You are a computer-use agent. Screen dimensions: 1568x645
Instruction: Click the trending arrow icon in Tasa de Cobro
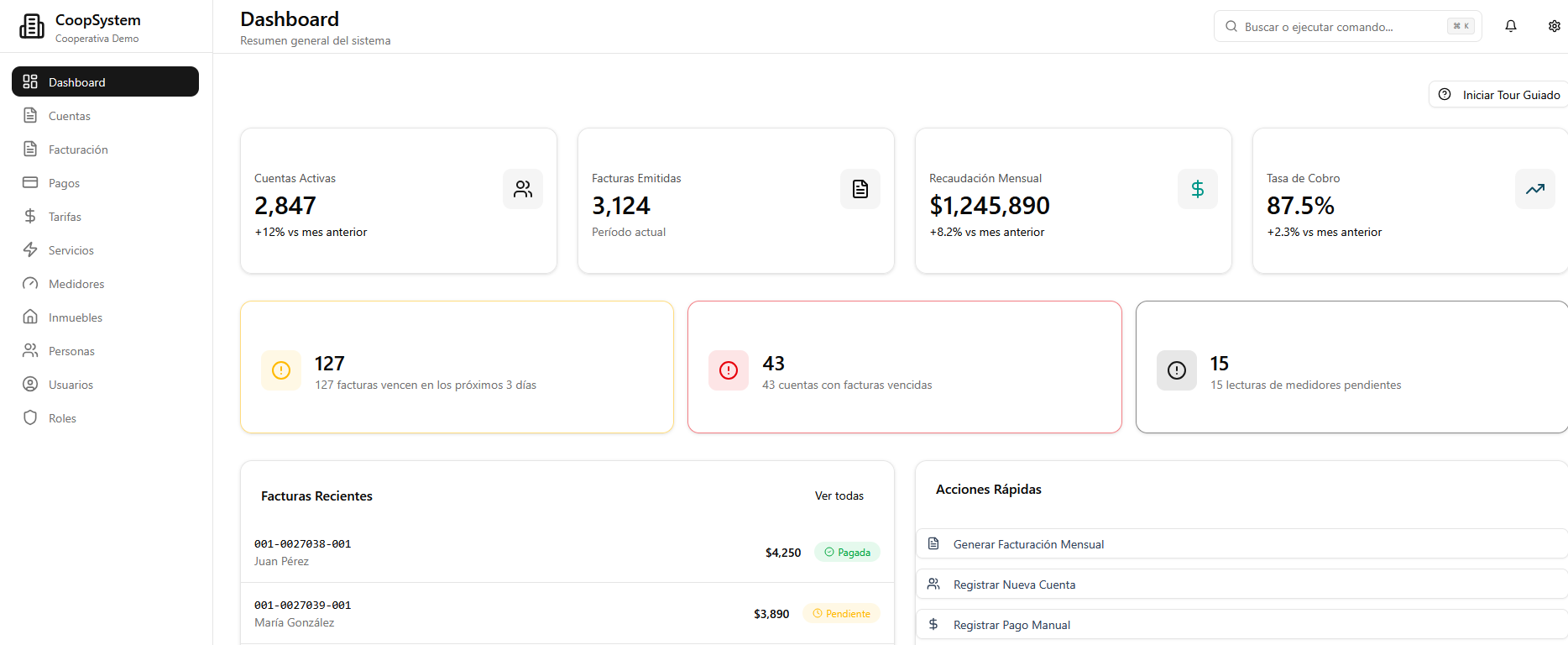[1534, 189]
